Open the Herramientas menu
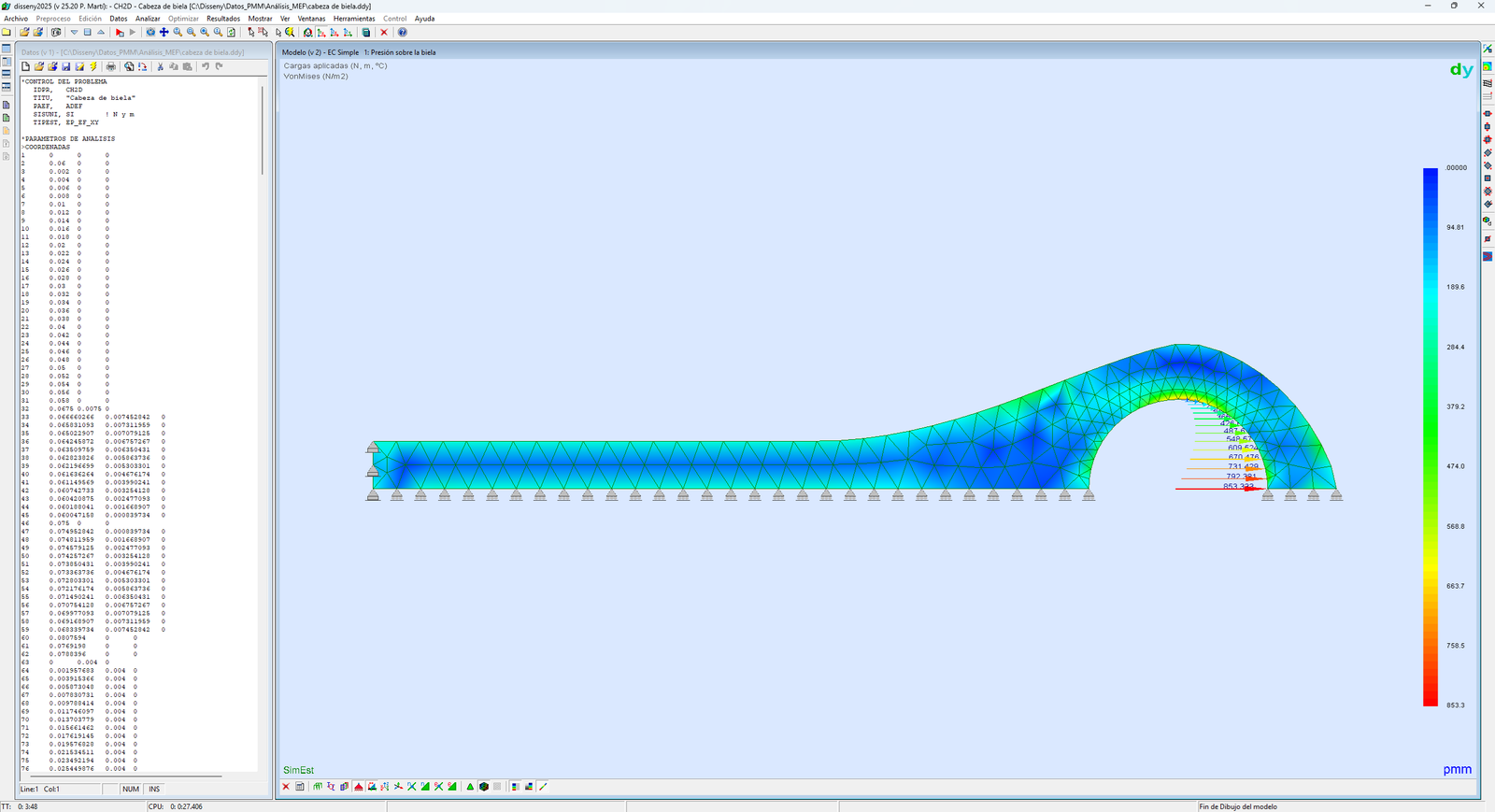 354,19
